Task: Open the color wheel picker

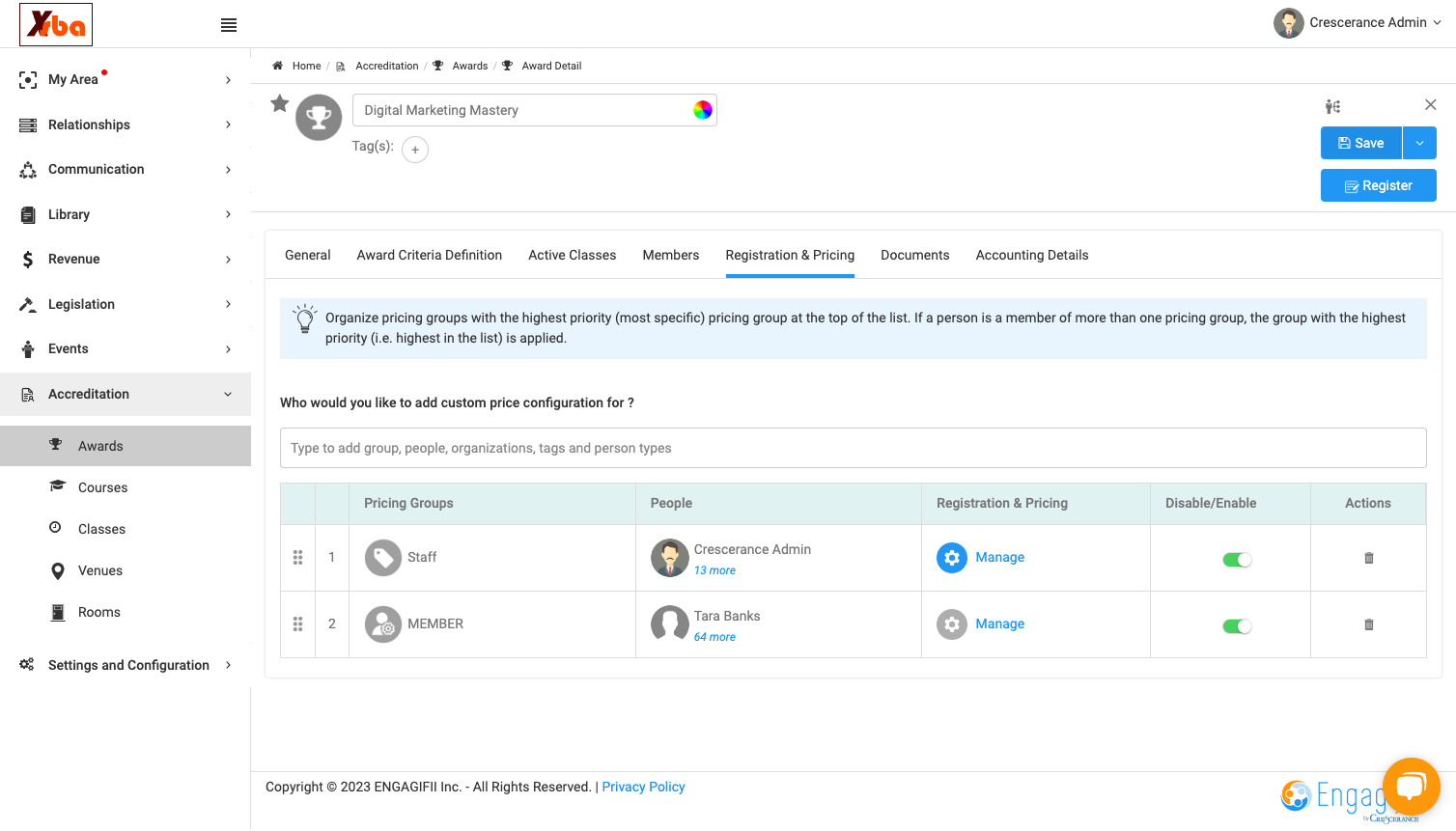Action: point(703,110)
